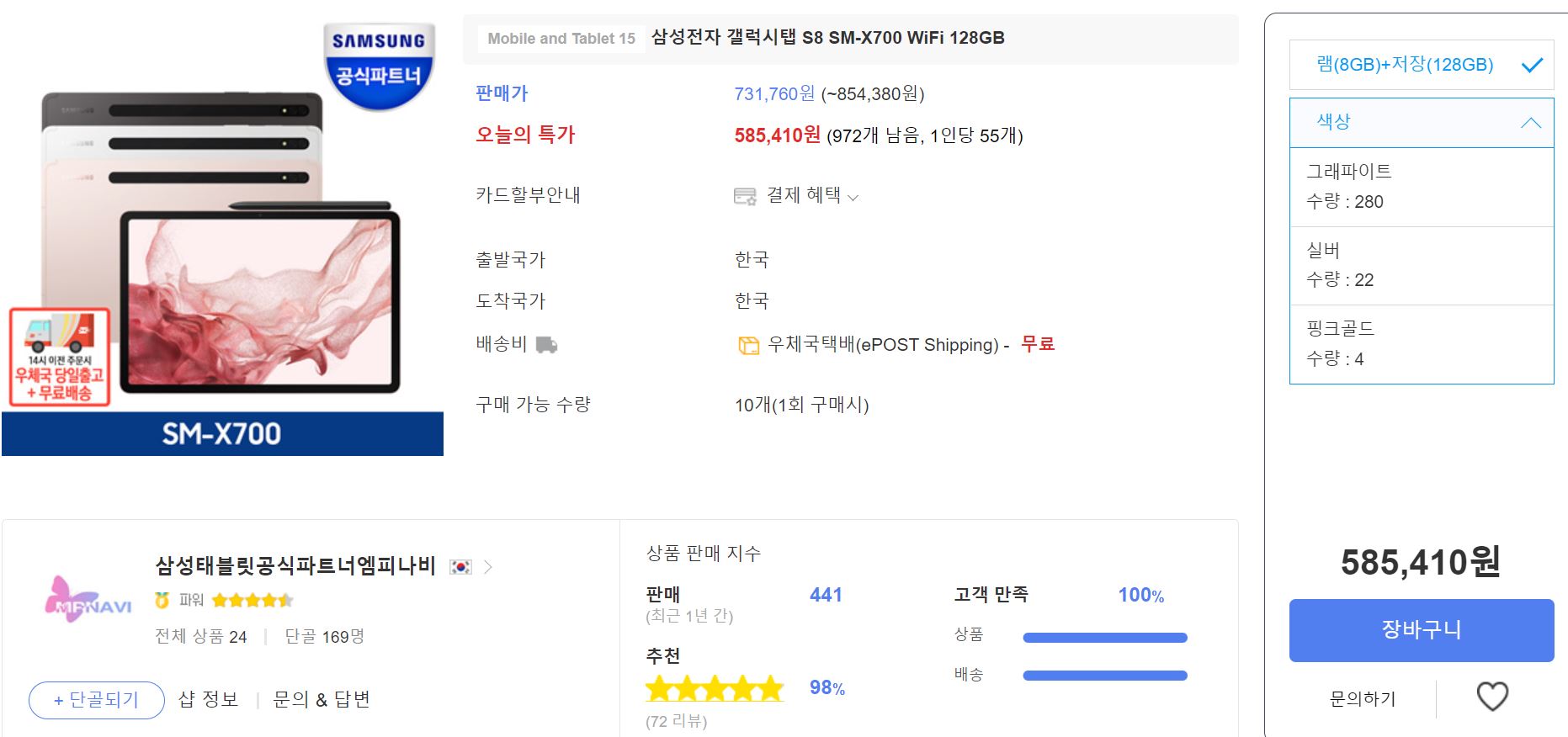Viewport: 1568px width, 737px height.
Task: Click the heart wishlist icon
Action: [1492, 697]
